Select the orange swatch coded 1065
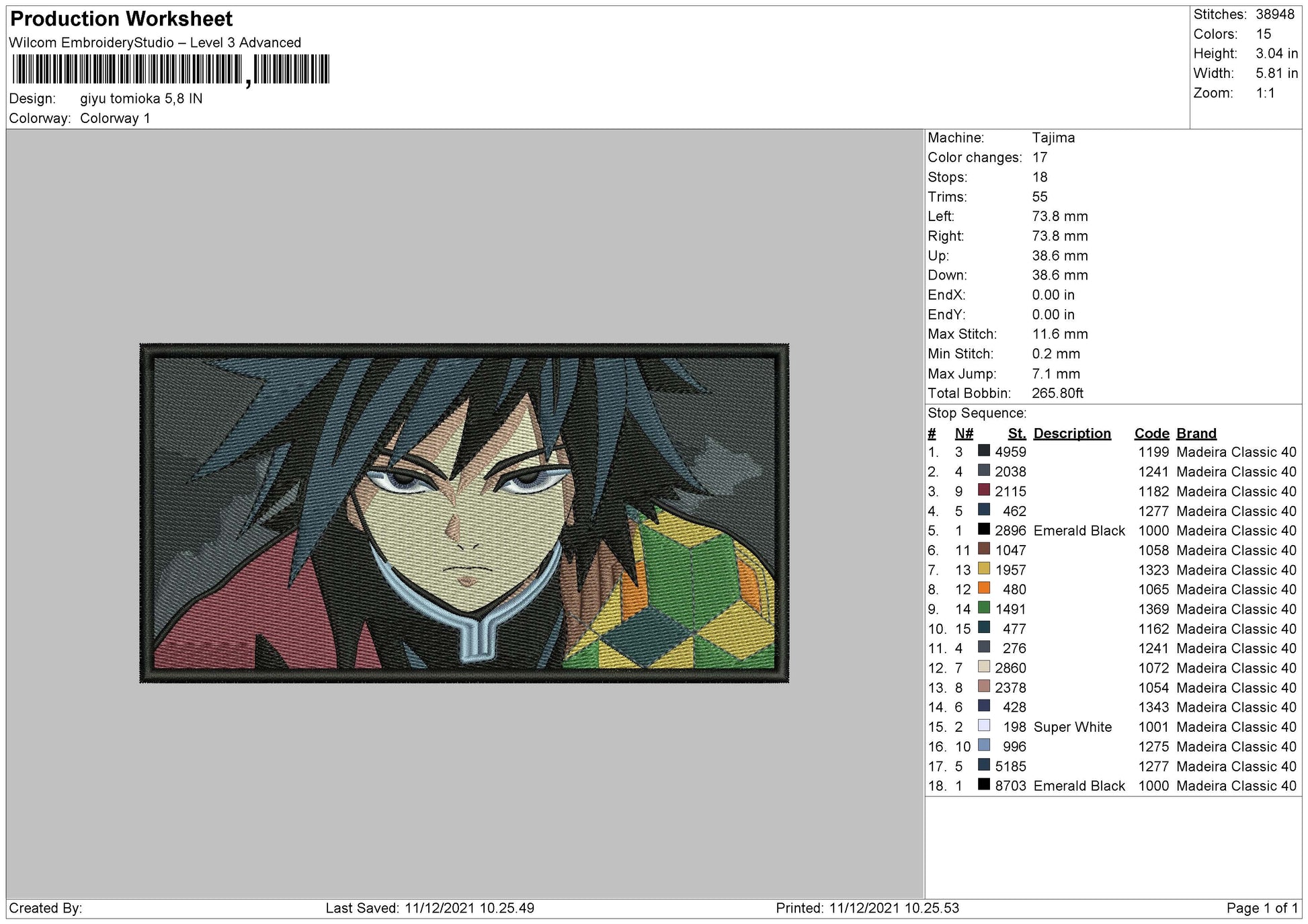 tap(983, 588)
